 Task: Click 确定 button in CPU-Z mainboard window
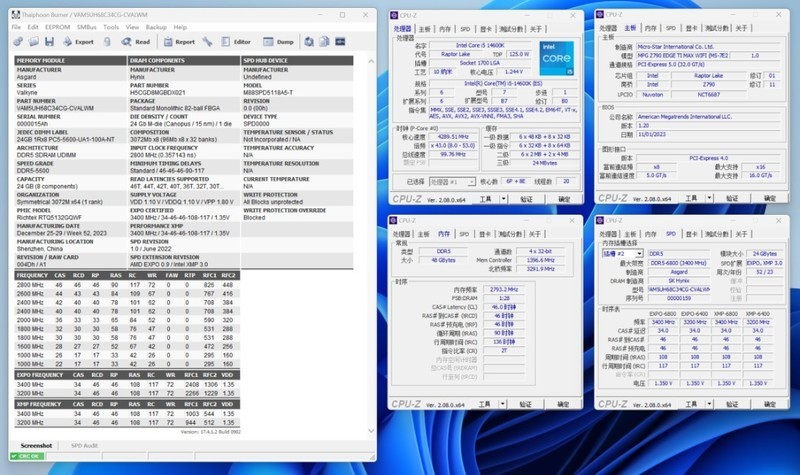[x=770, y=198]
